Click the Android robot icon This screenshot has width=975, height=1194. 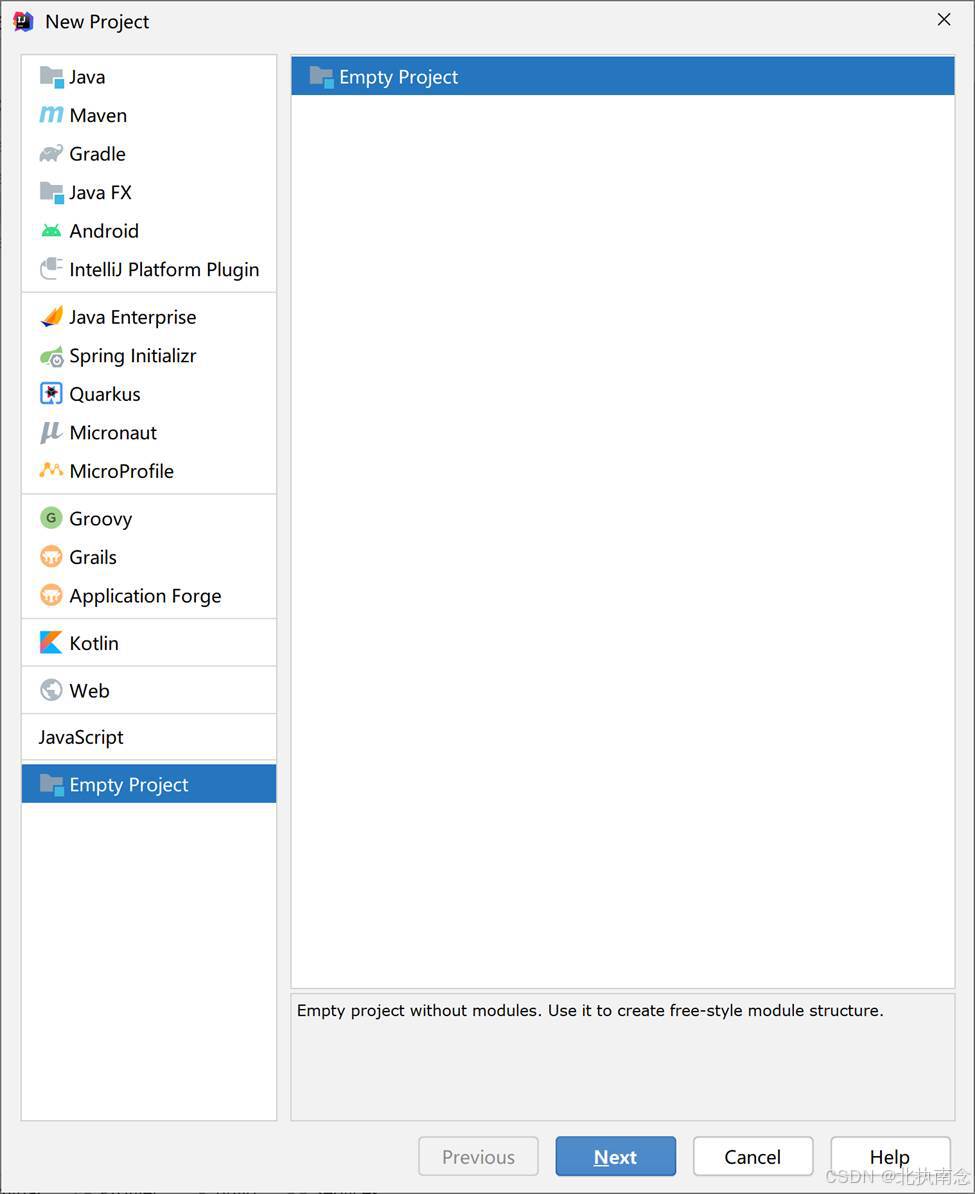click(51, 231)
